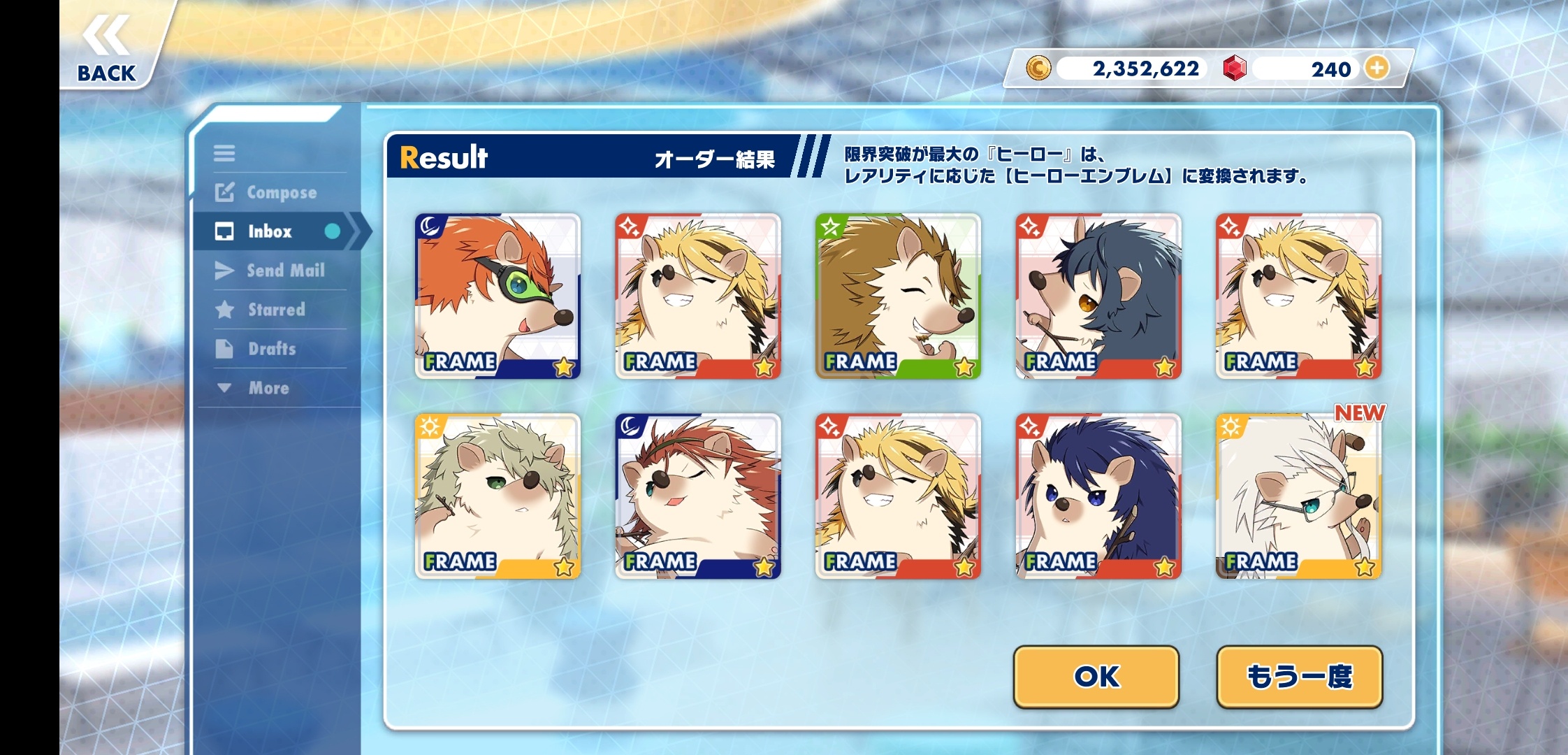
Task: Tap the gray-green hedgehog sun-type card
Action: point(498,496)
